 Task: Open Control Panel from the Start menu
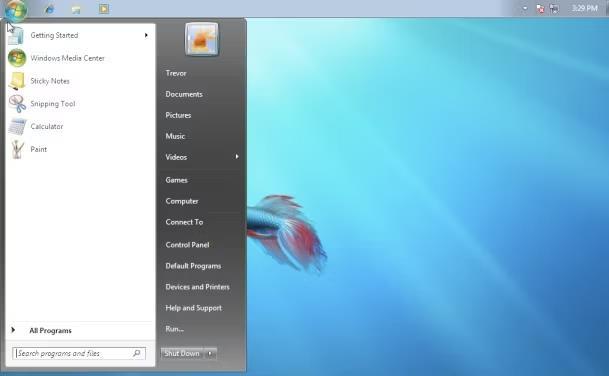click(x=187, y=245)
